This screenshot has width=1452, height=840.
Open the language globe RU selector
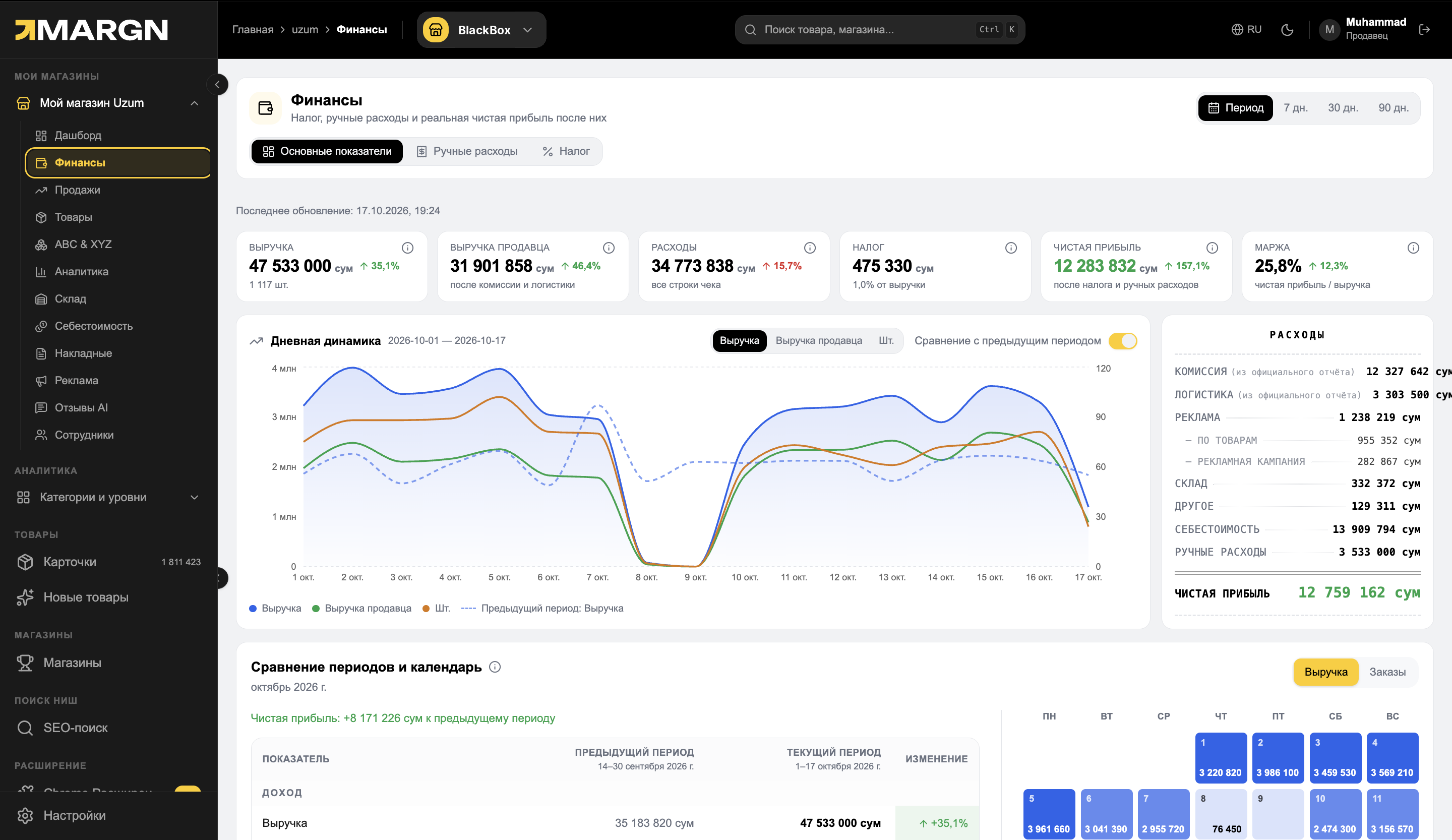1246,29
